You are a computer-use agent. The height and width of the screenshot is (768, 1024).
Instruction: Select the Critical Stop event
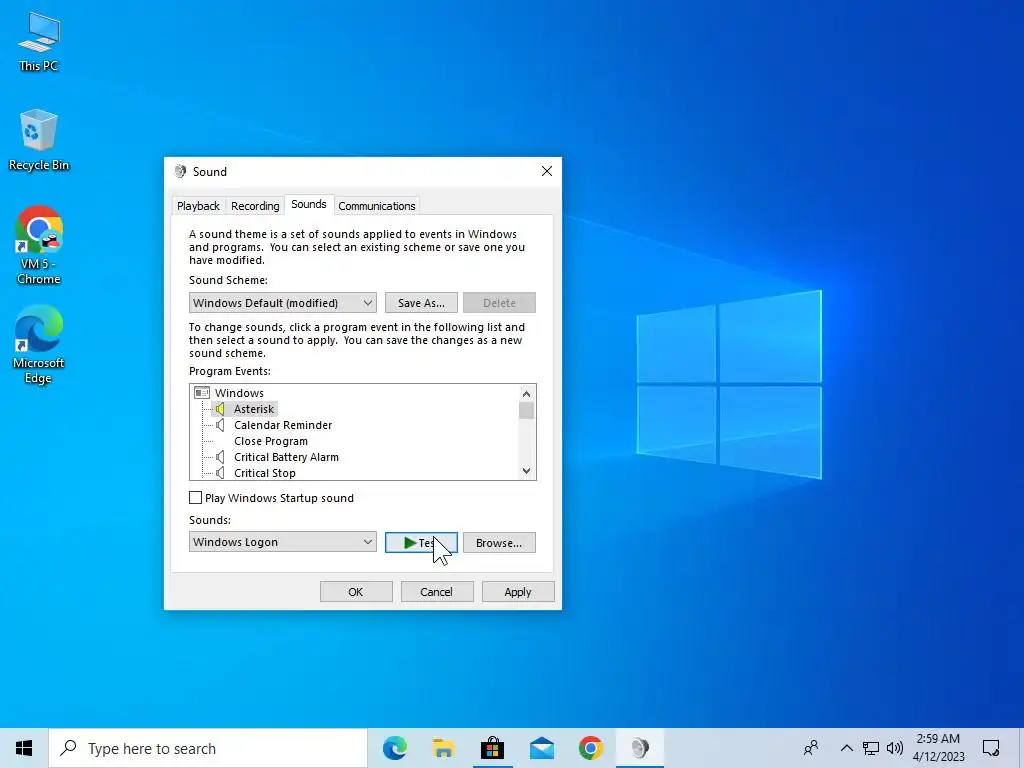point(264,473)
